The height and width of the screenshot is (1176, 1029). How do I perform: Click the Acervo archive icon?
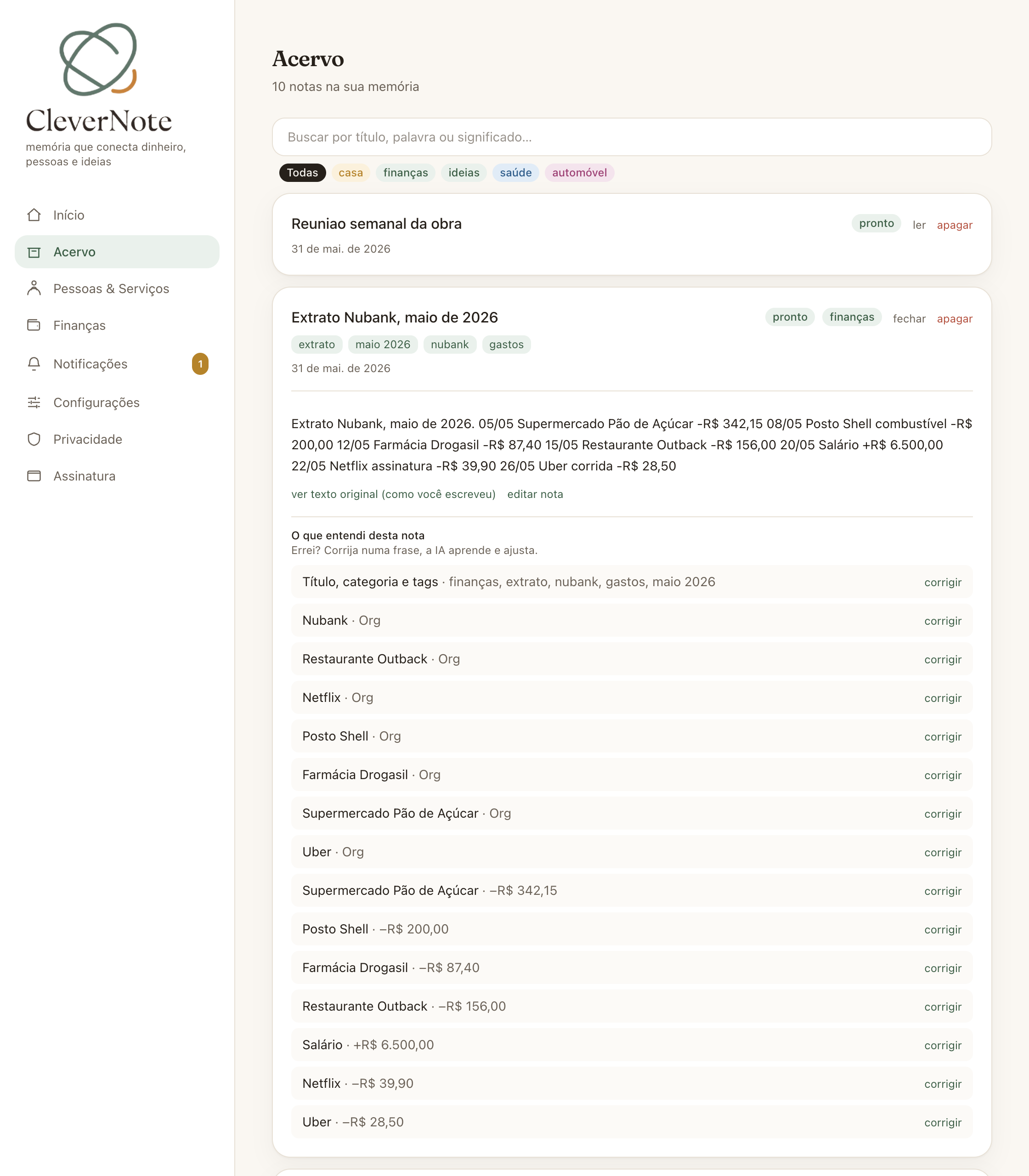click(x=34, y=252)
